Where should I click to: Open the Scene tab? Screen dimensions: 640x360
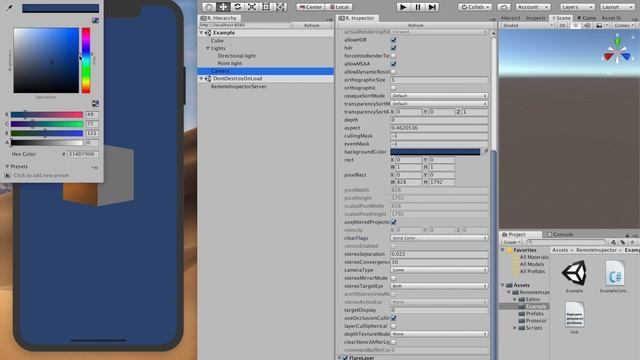point(561,18)
